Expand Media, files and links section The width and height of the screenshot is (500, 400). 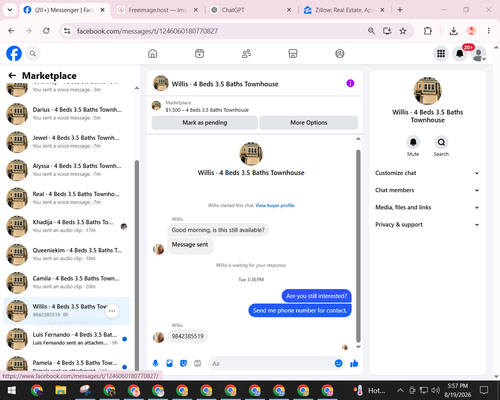[x=426, y=207]
